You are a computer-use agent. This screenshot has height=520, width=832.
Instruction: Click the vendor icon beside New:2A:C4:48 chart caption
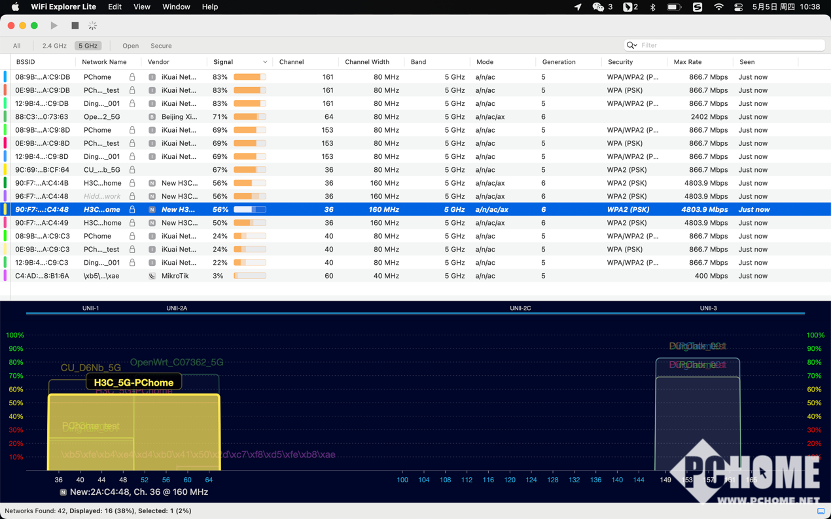coord(64,492)
